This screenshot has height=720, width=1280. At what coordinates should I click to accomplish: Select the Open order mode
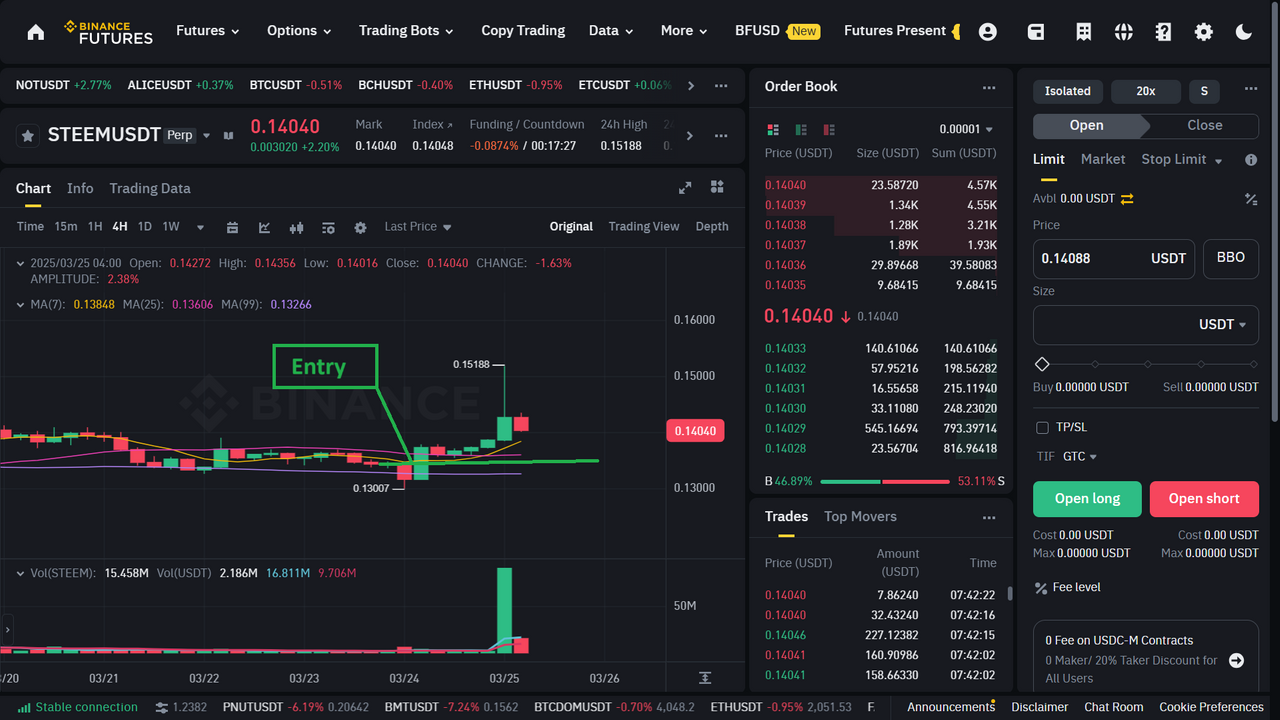(1087, 126)
